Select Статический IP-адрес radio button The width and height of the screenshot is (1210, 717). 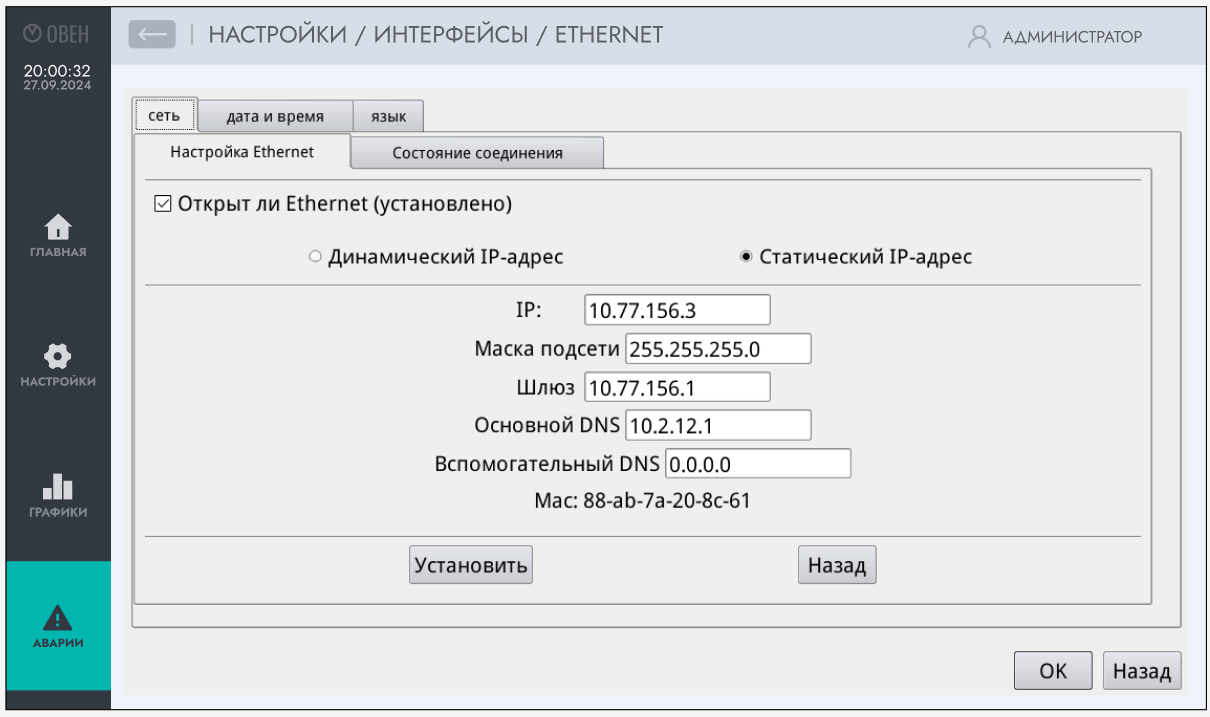point(746,257)
